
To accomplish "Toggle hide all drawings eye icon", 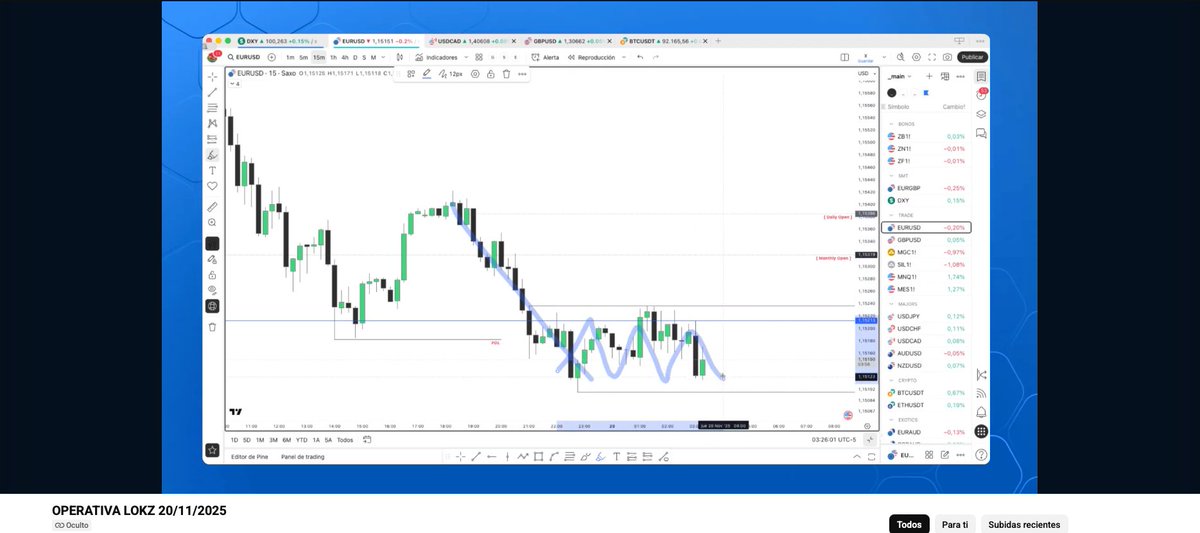I will (212, 290).
